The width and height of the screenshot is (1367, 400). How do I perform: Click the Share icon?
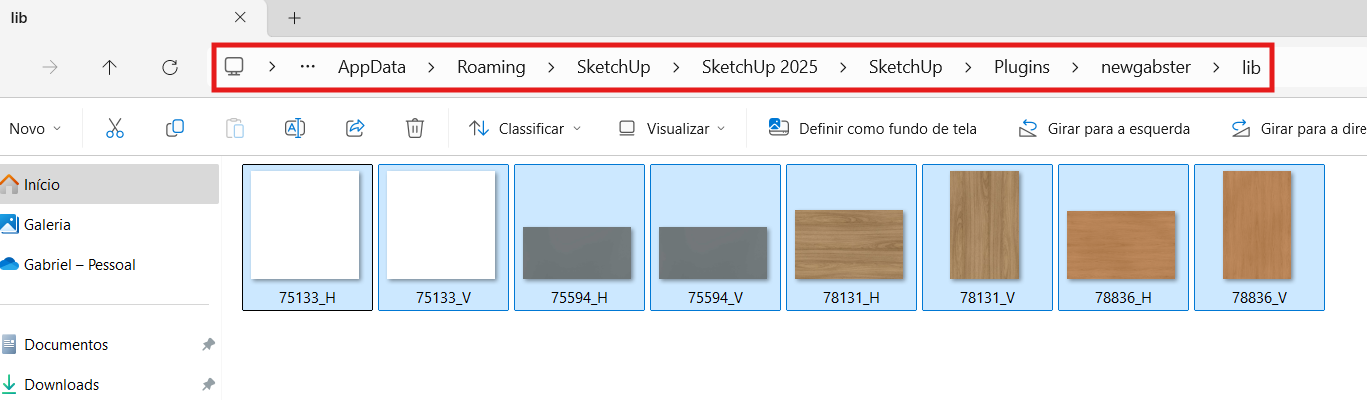pos(355,128)
